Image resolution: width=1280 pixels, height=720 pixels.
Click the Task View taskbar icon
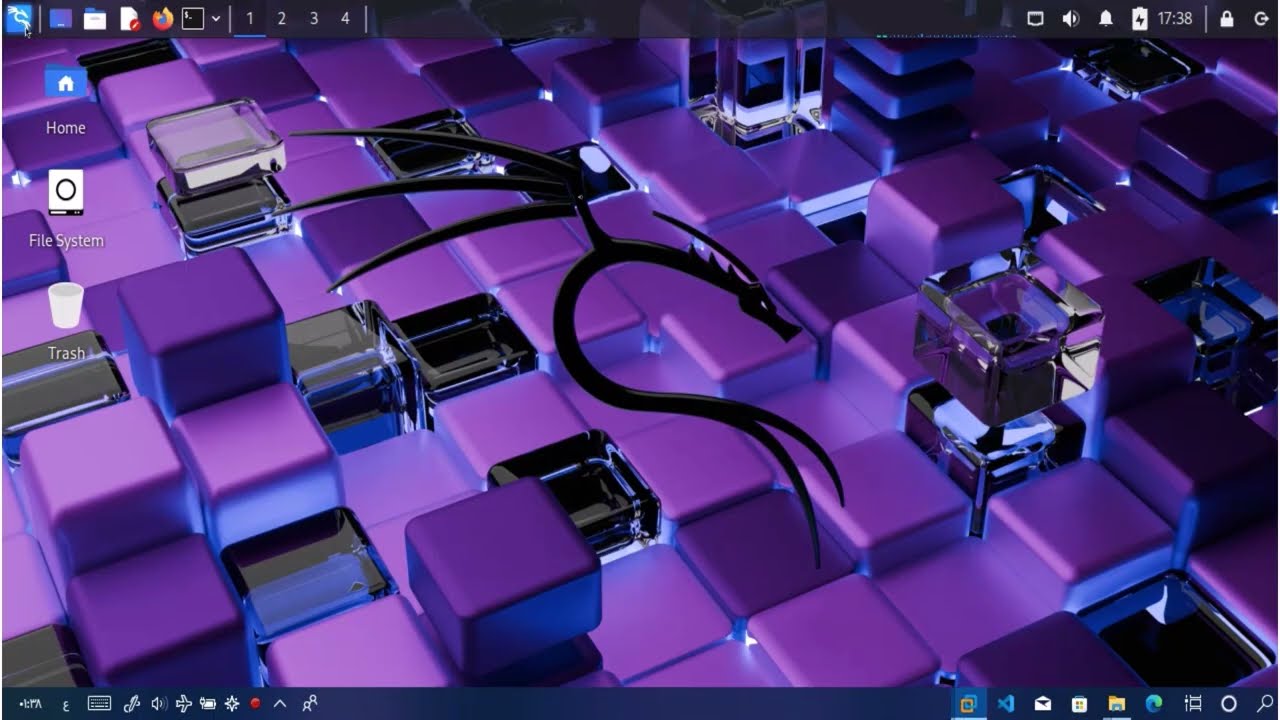tap(1192, 704)
